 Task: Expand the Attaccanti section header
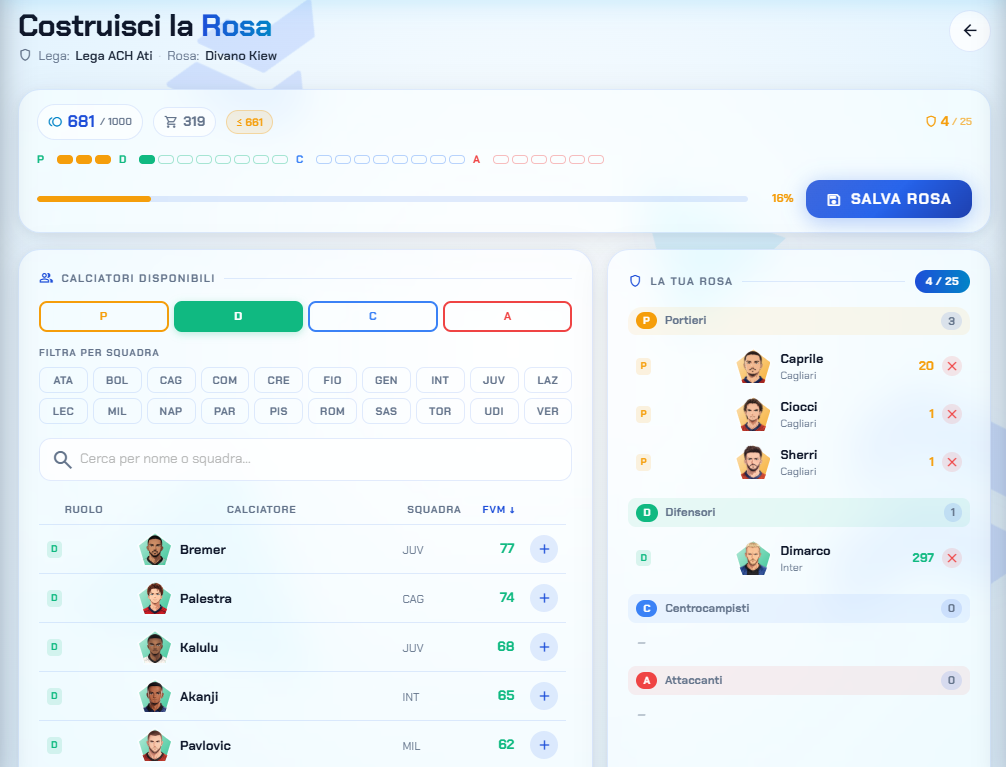point(798,680)
